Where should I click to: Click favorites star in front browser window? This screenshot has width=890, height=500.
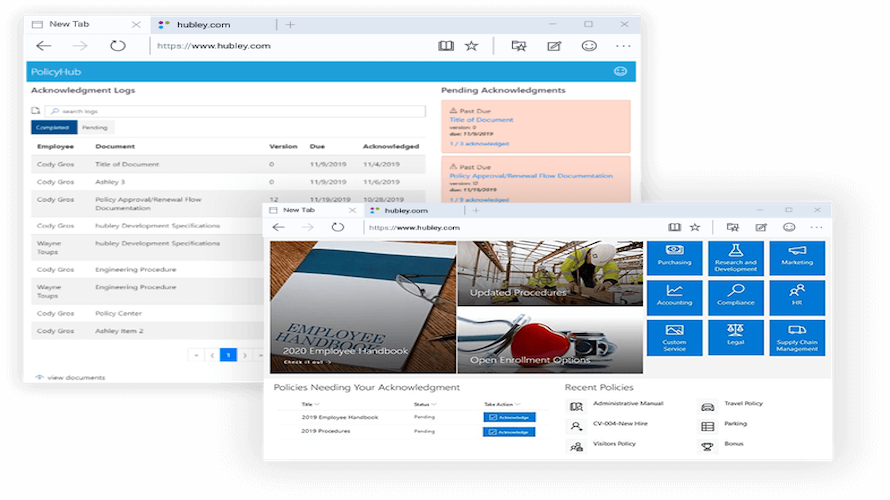point(695,227)
